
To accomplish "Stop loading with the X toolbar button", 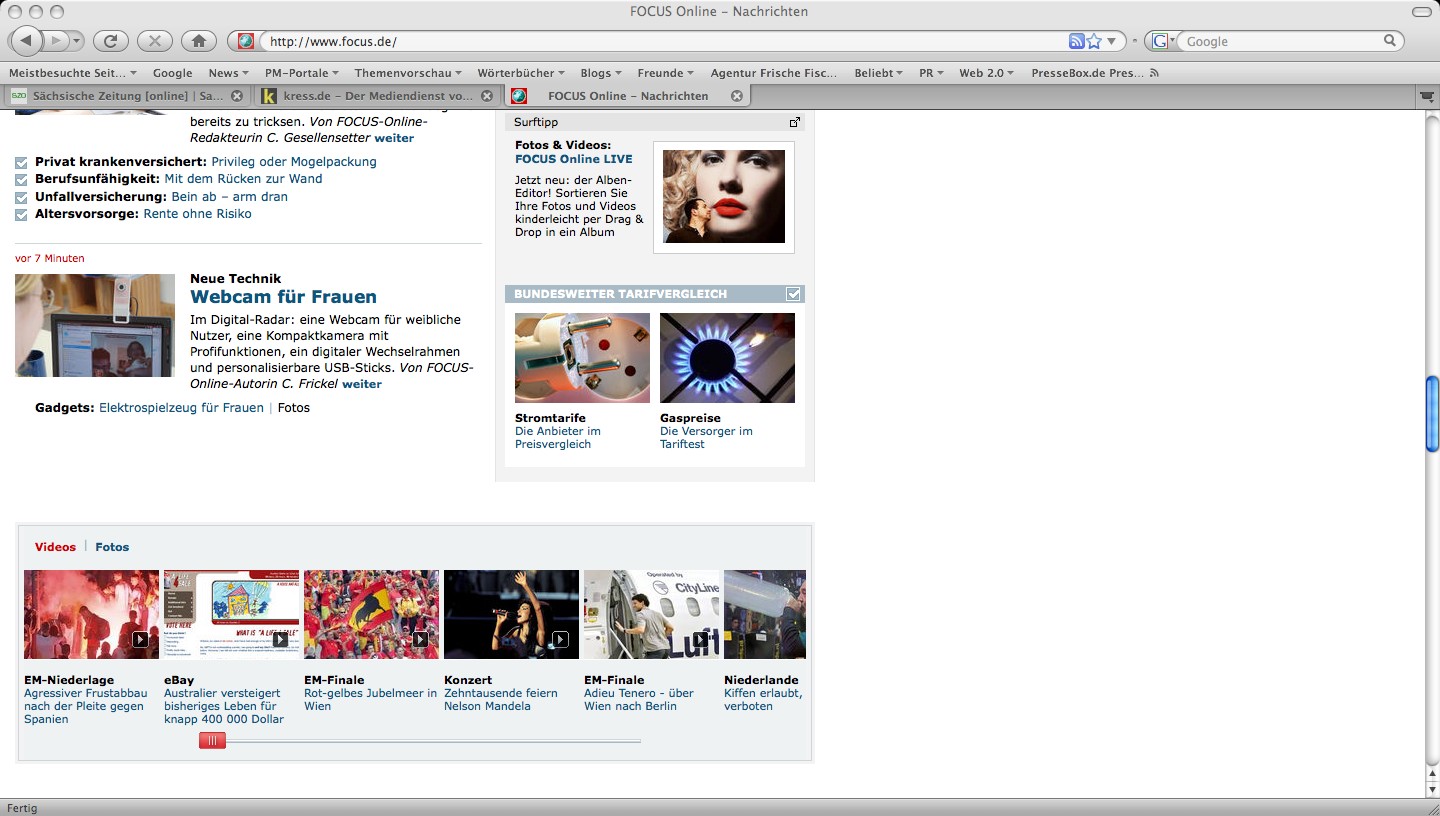I will (154, 41).
